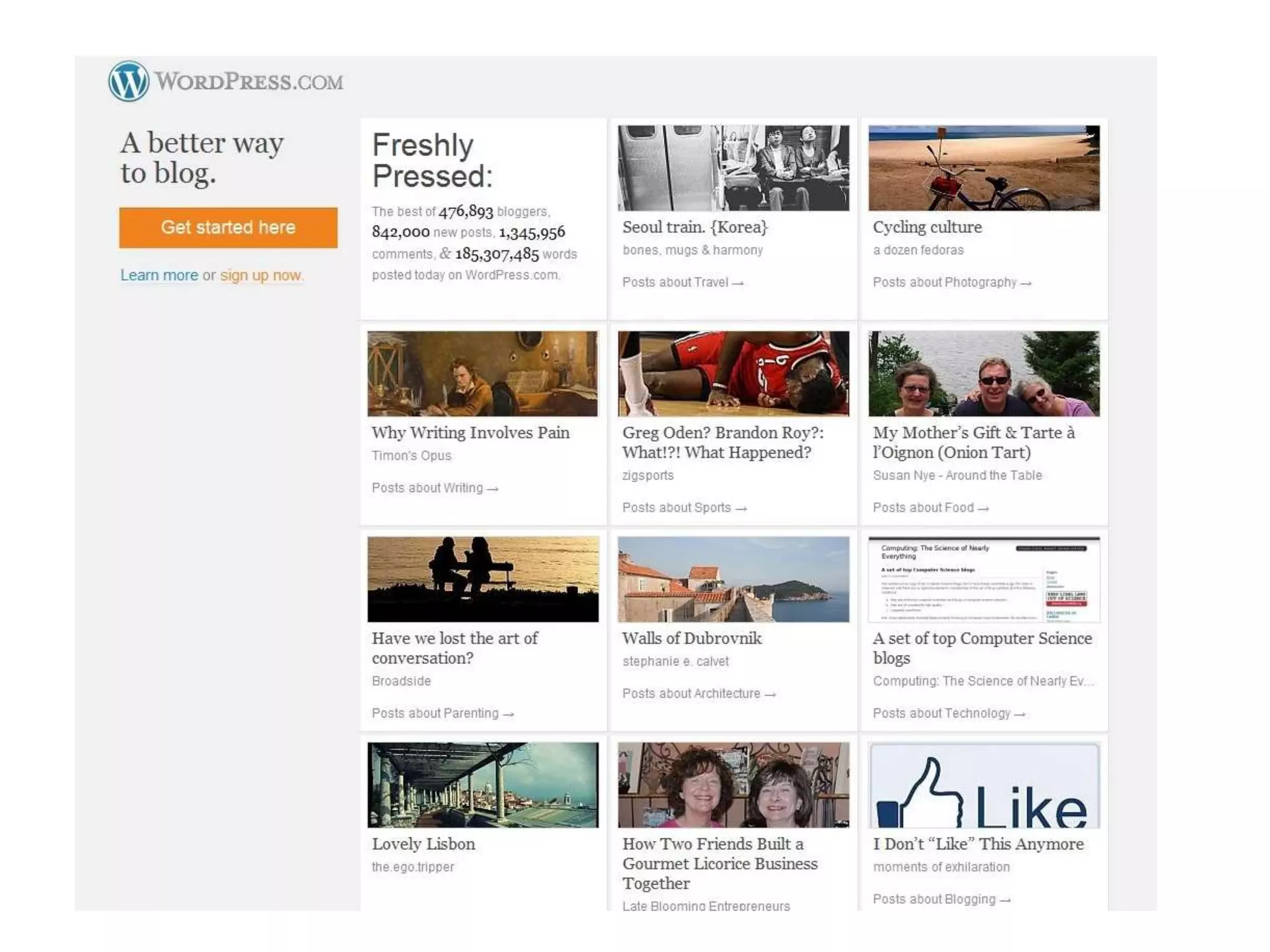The image size is (1270, 952).
Task: Open Posts about Writing link
Action: tap(434, 488)
